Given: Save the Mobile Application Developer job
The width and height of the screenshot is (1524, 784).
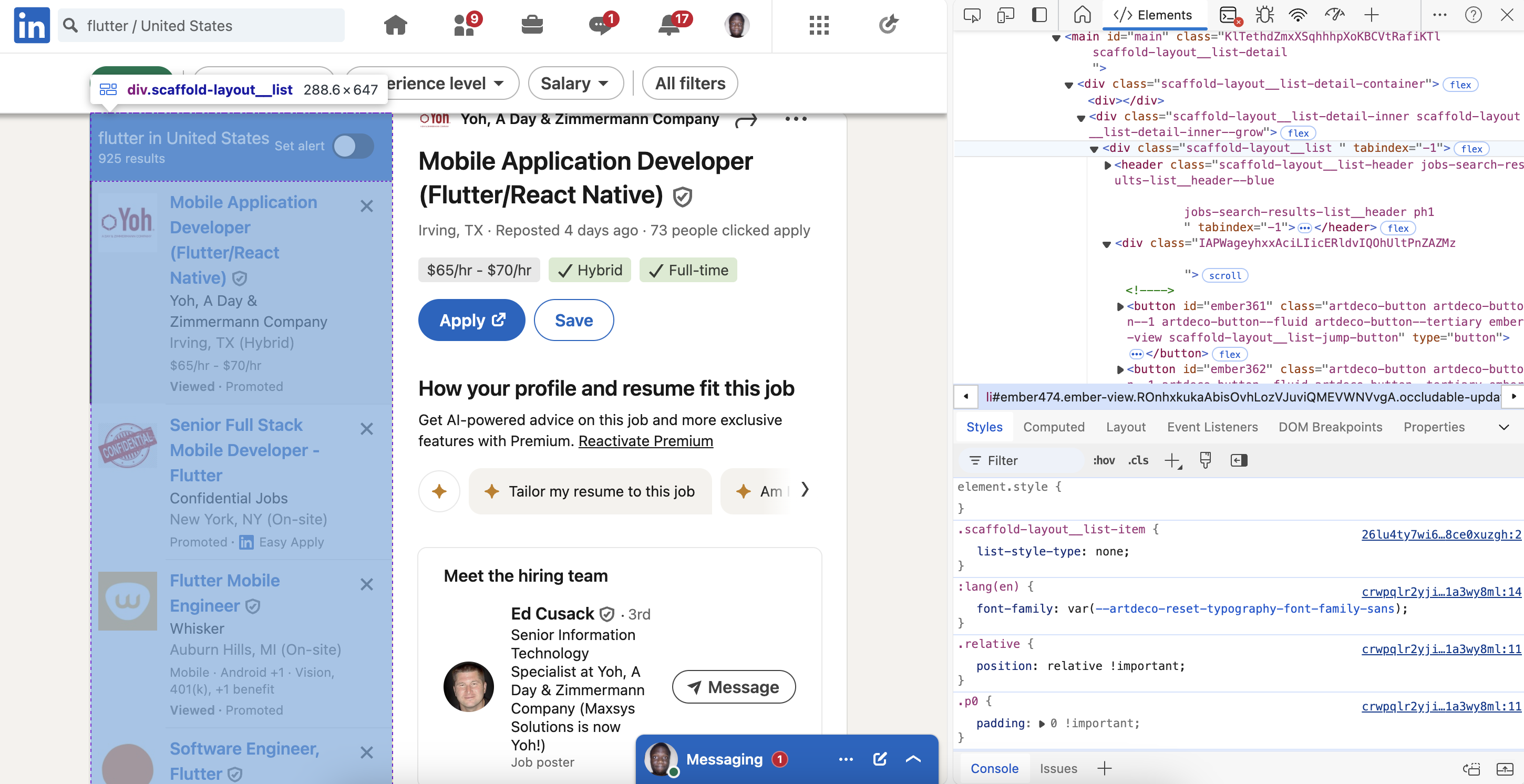Looking at the screenshot, I should 573,320.
